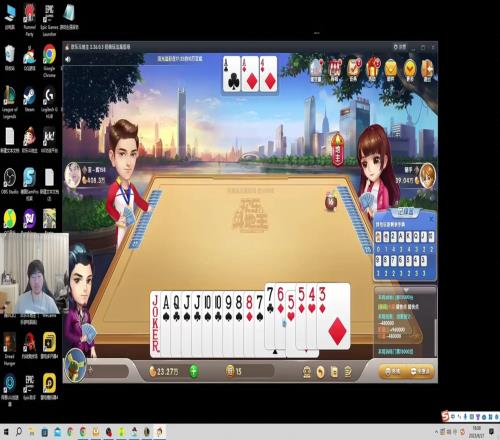Open the card record icon in bottom bar
Screen dimensions: 500x440
pyautogui.click(x=334, y=372)
